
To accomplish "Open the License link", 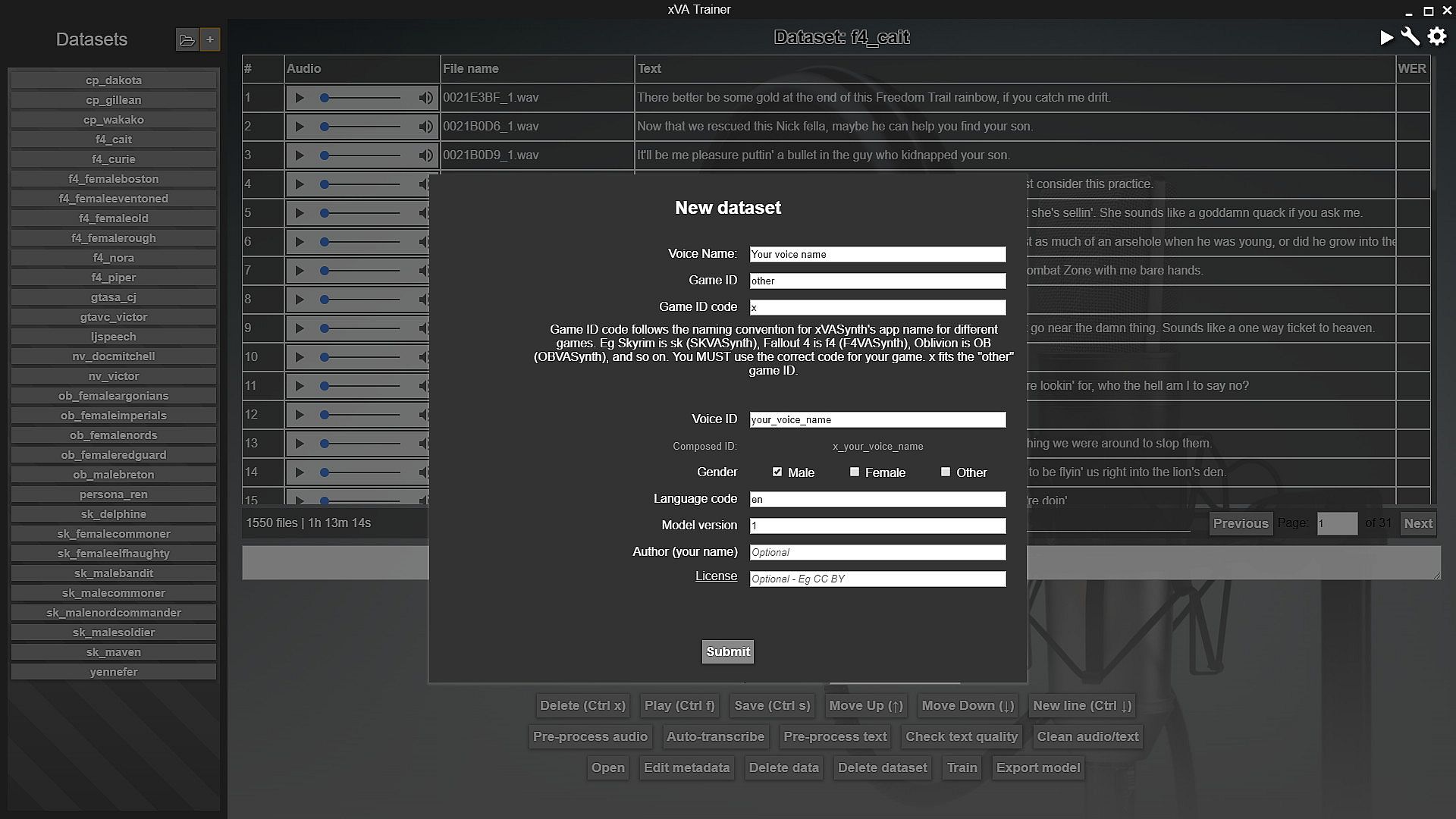I will point(716,576).
